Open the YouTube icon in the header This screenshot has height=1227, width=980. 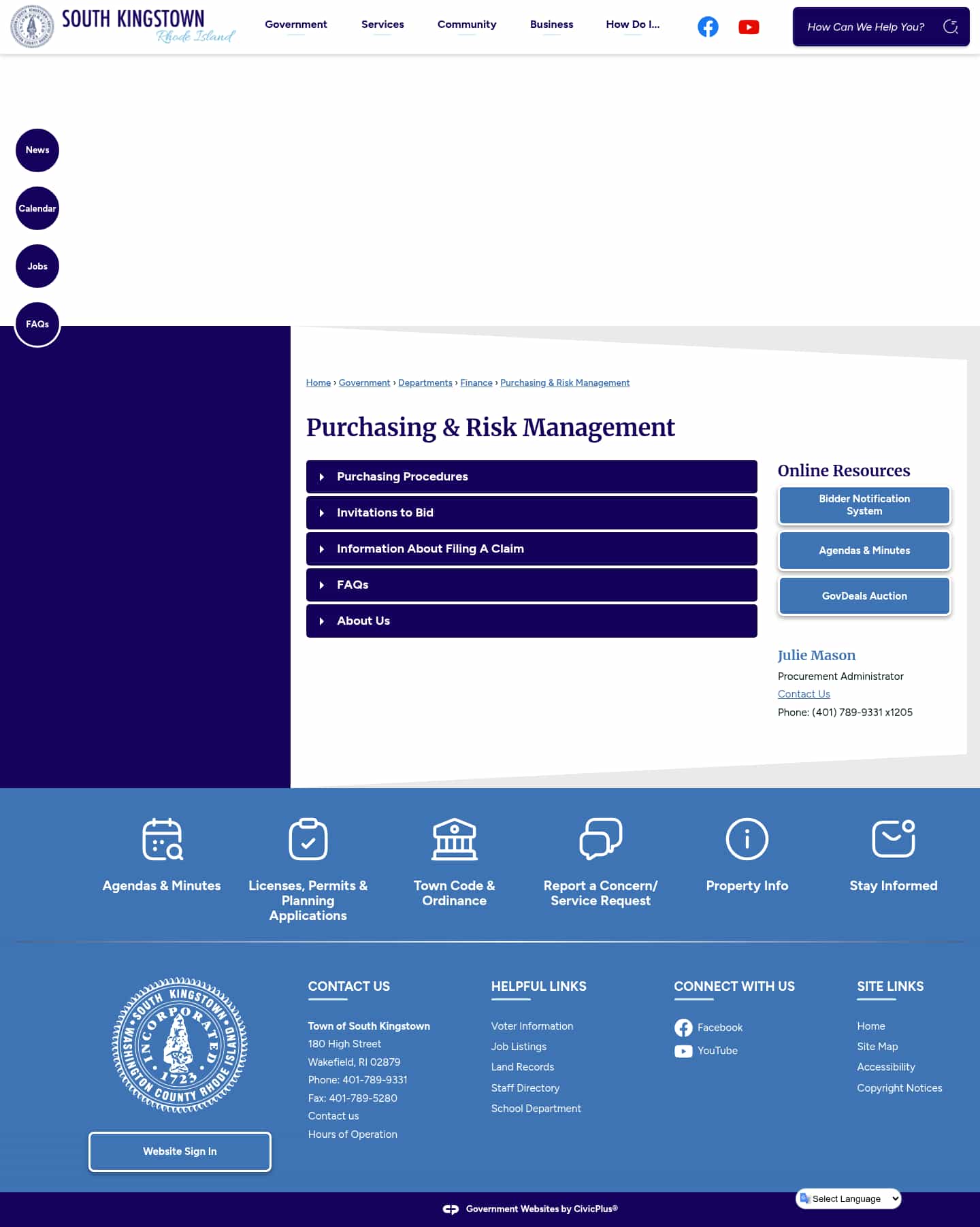[749, 27]
